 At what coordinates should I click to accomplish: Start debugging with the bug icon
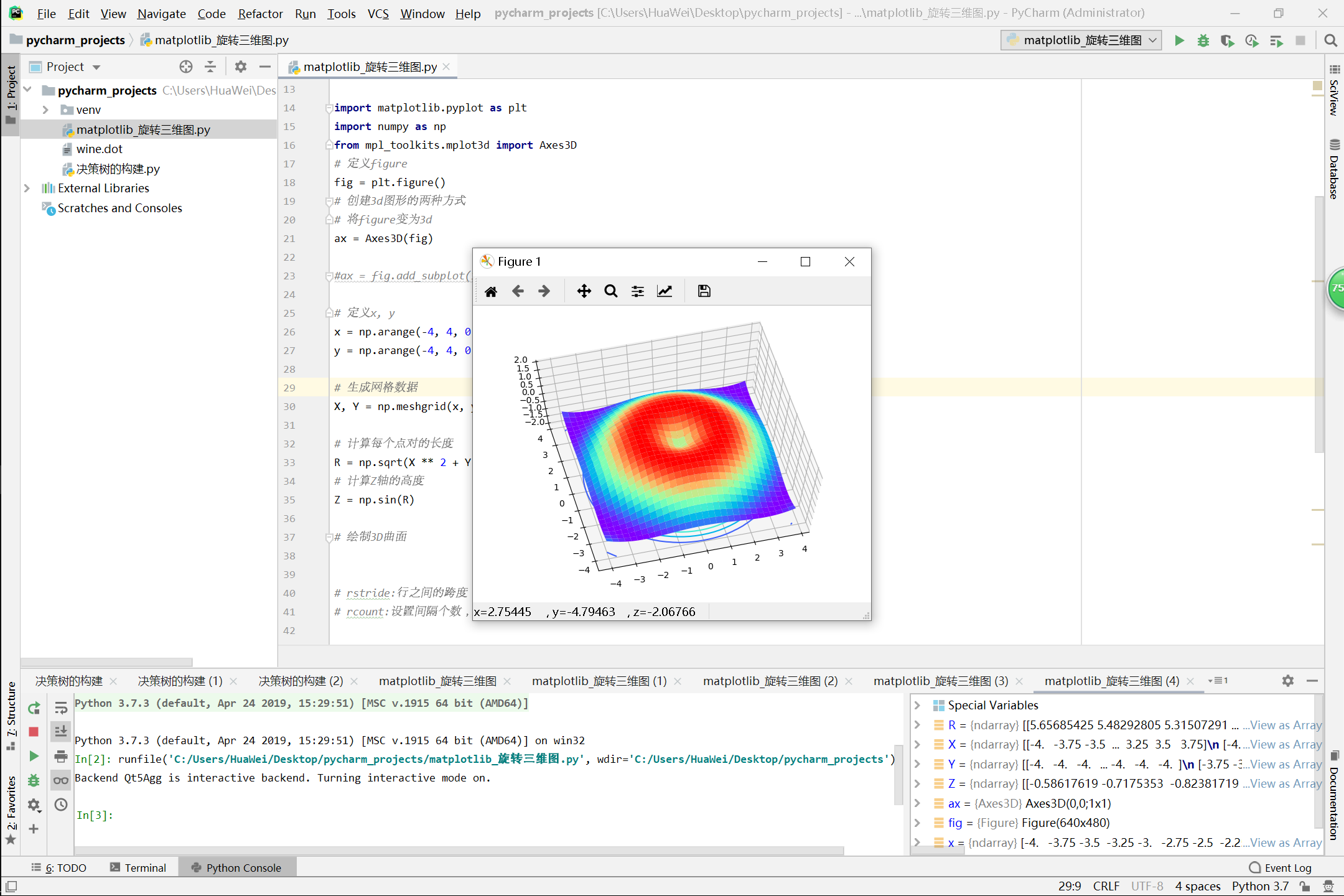[x=1202, y=40]
